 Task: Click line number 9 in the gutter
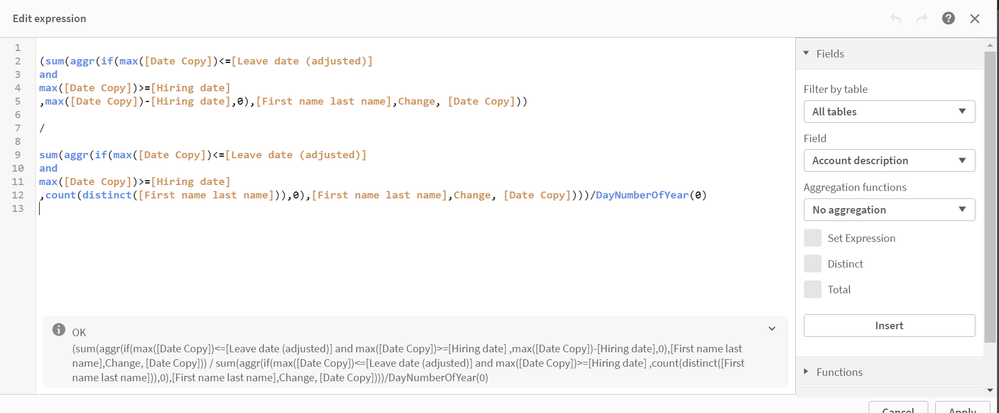pos(18,155)
